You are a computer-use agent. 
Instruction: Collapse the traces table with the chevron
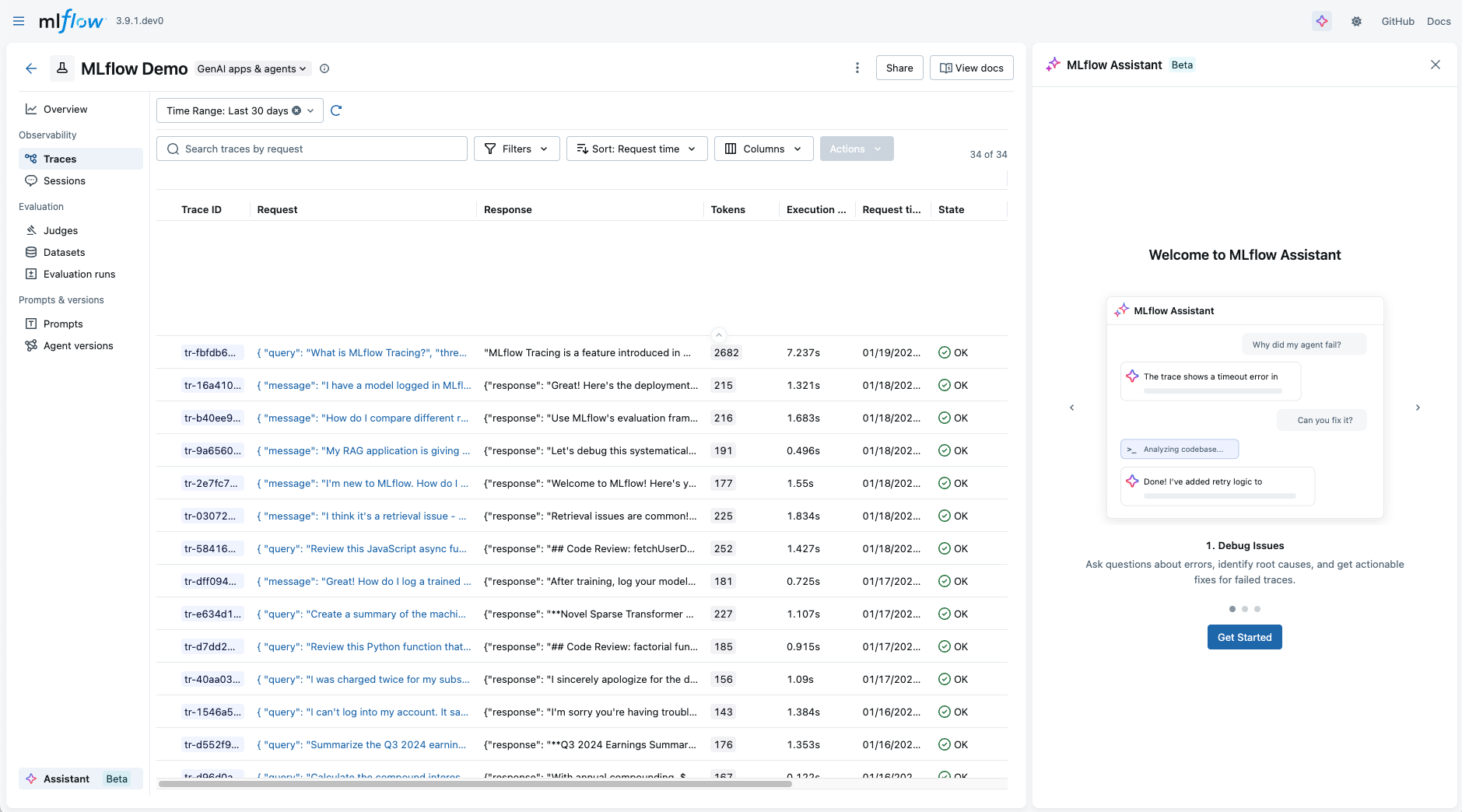718,335
